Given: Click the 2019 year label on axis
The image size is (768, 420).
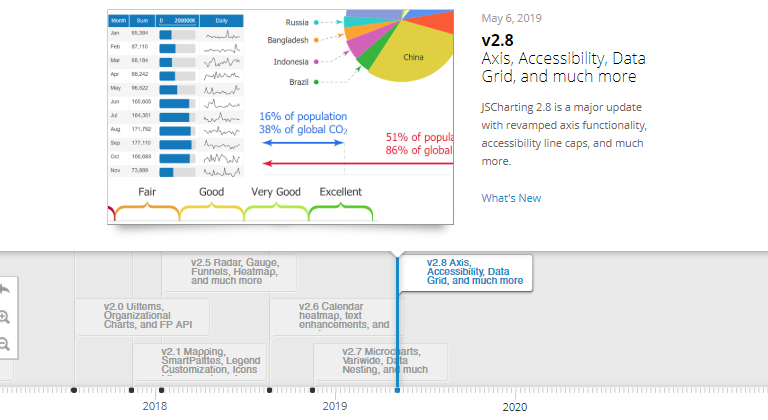Looking at the screenshot, I should [335, 407].
